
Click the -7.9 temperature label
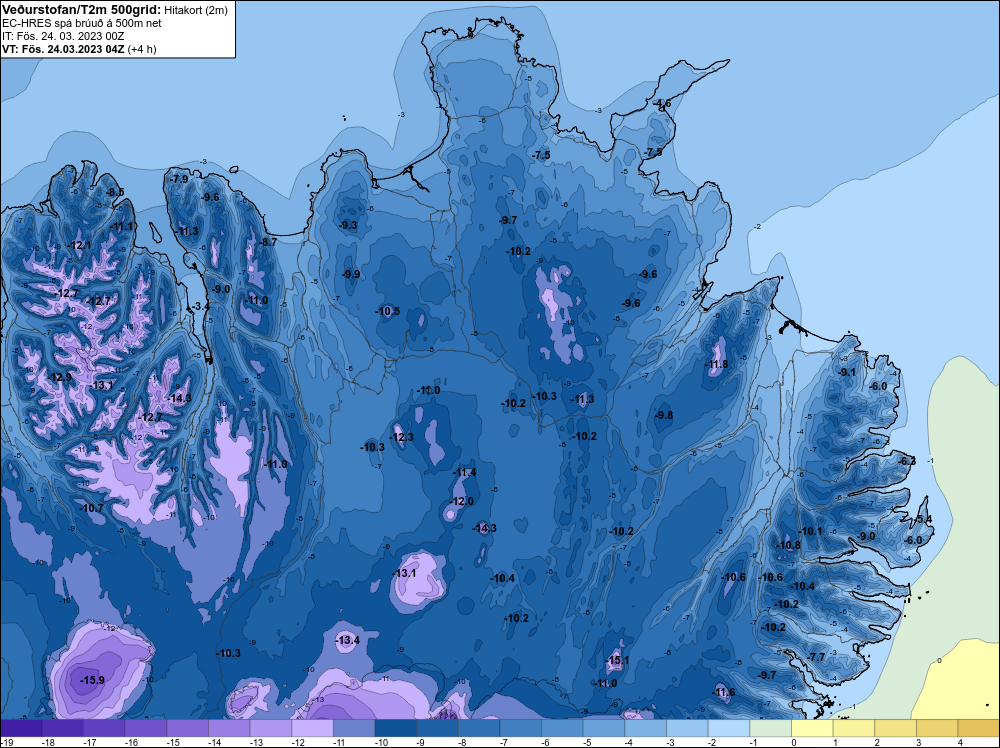pyautogui.click(x=179, y=179)
